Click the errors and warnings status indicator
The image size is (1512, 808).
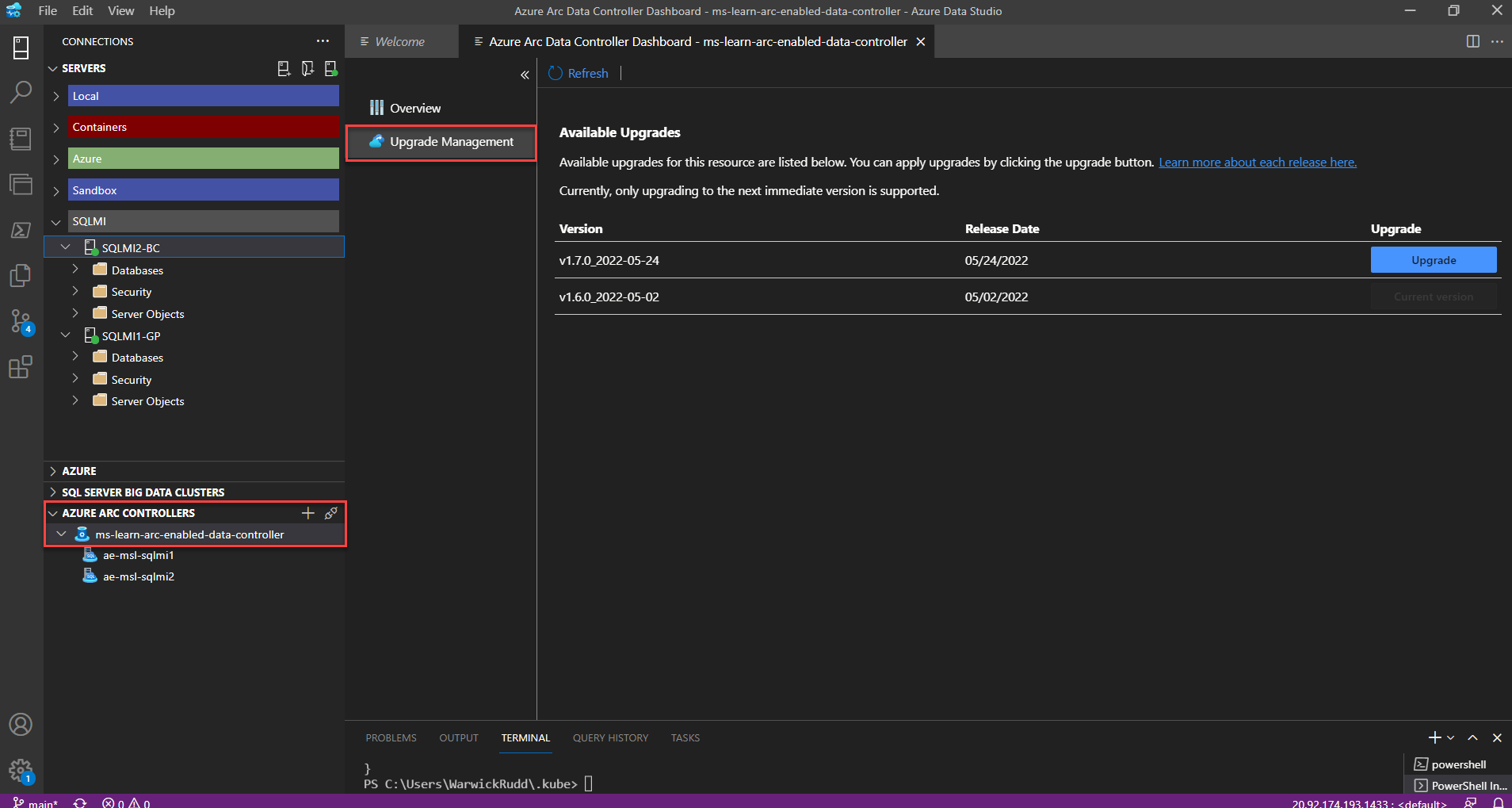point(126,802)
